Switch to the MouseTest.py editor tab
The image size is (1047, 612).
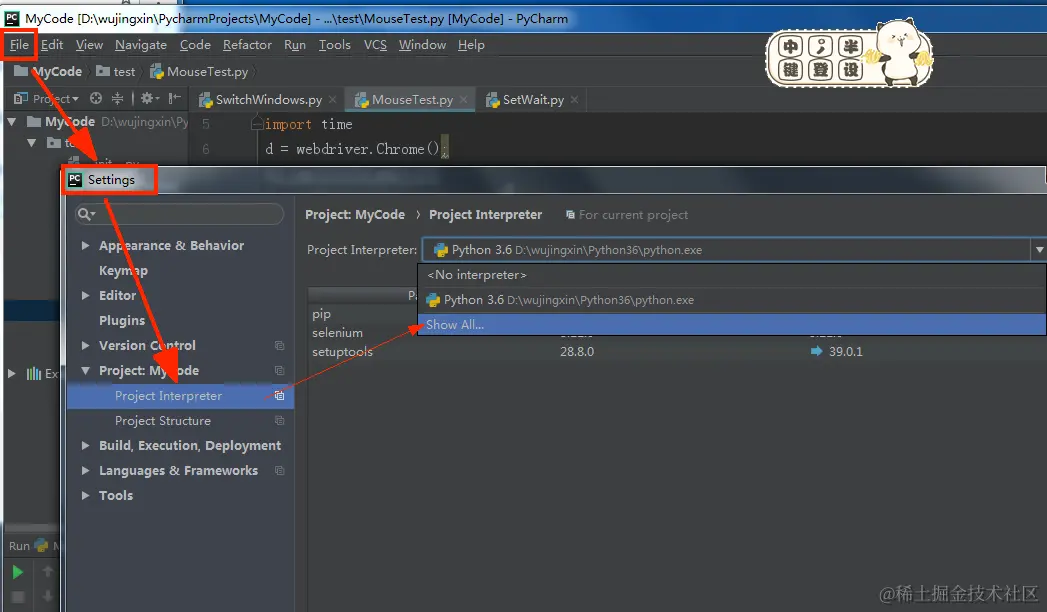click(x=412, y=99)
